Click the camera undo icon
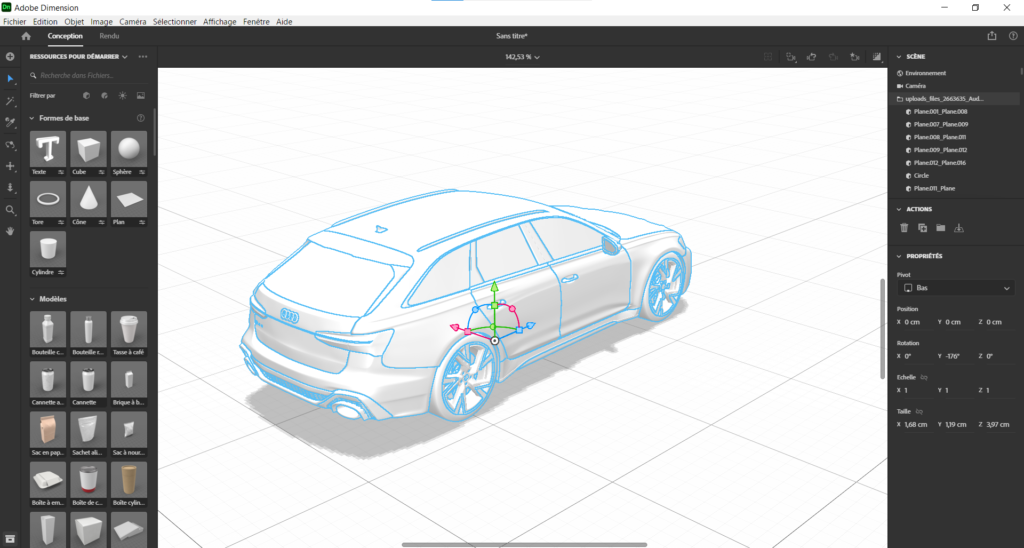The width and height of the screenshot is (1024, 548). click(x=812, y=57)
